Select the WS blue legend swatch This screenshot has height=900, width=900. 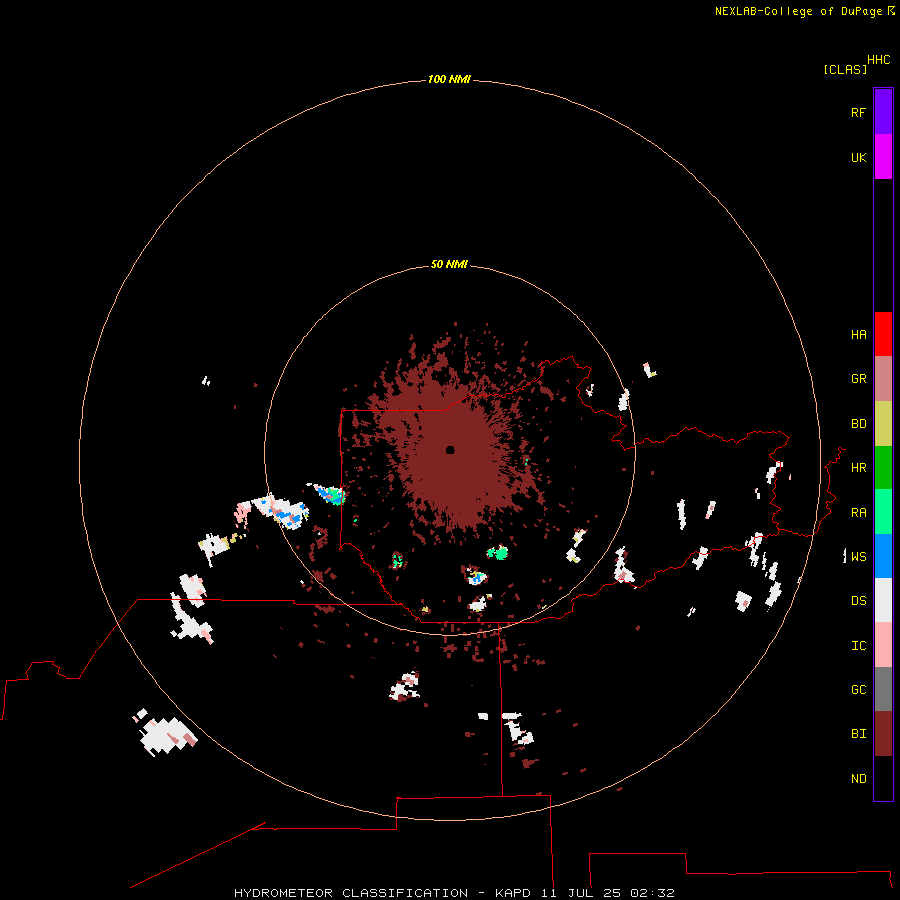(x=883, y=556)
